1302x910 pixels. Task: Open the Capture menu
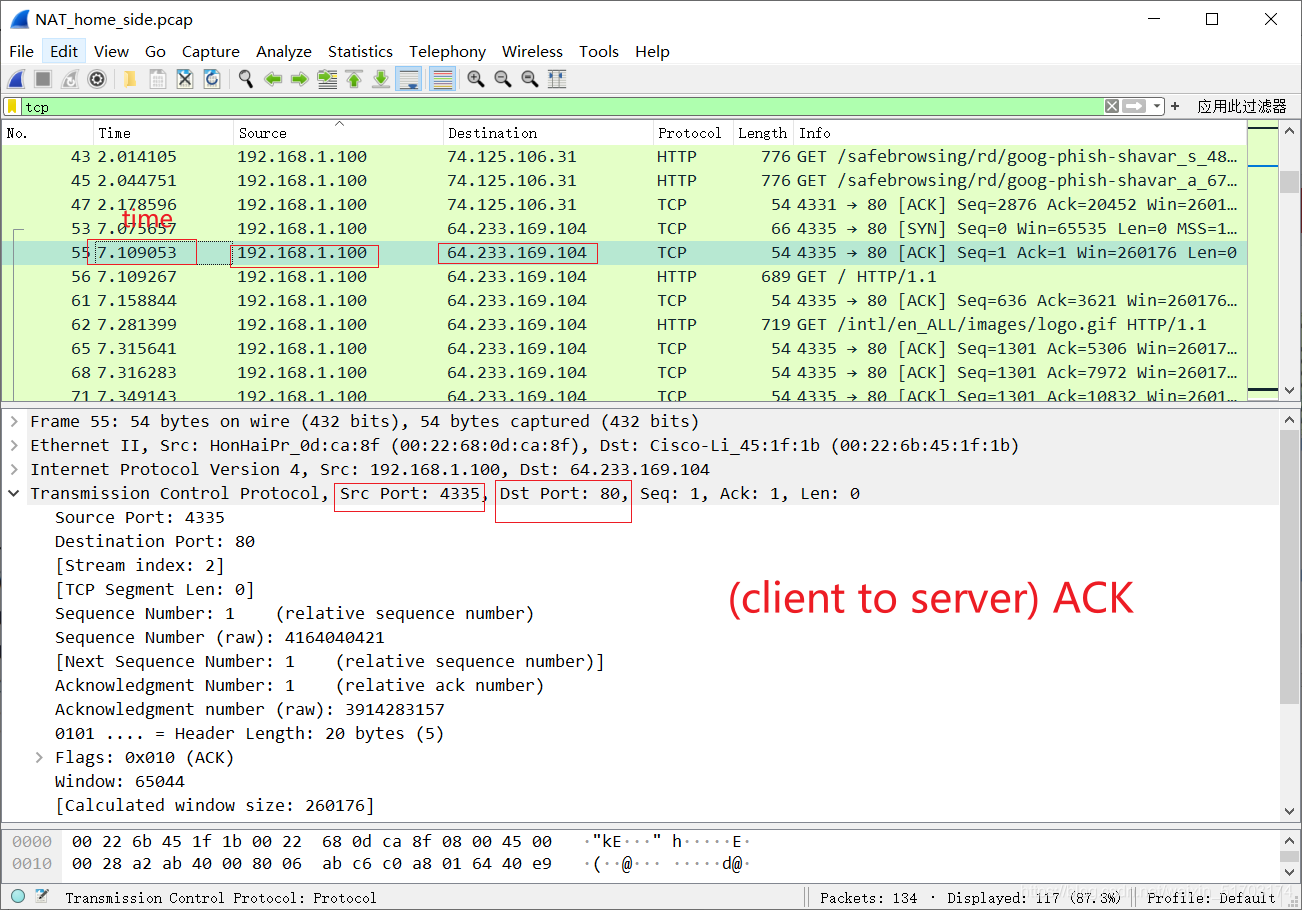tap(210, 51)
